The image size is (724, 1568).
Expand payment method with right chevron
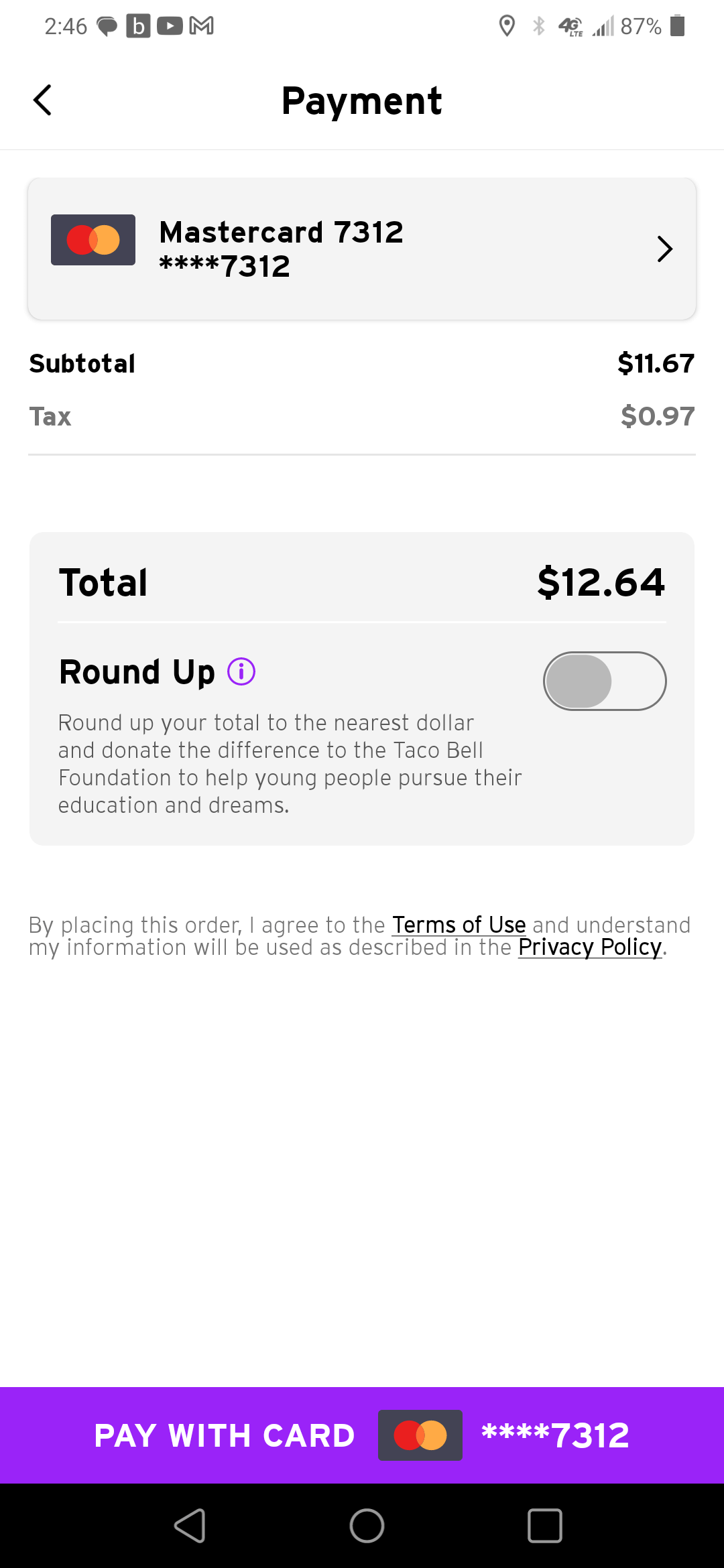(664, 249)
